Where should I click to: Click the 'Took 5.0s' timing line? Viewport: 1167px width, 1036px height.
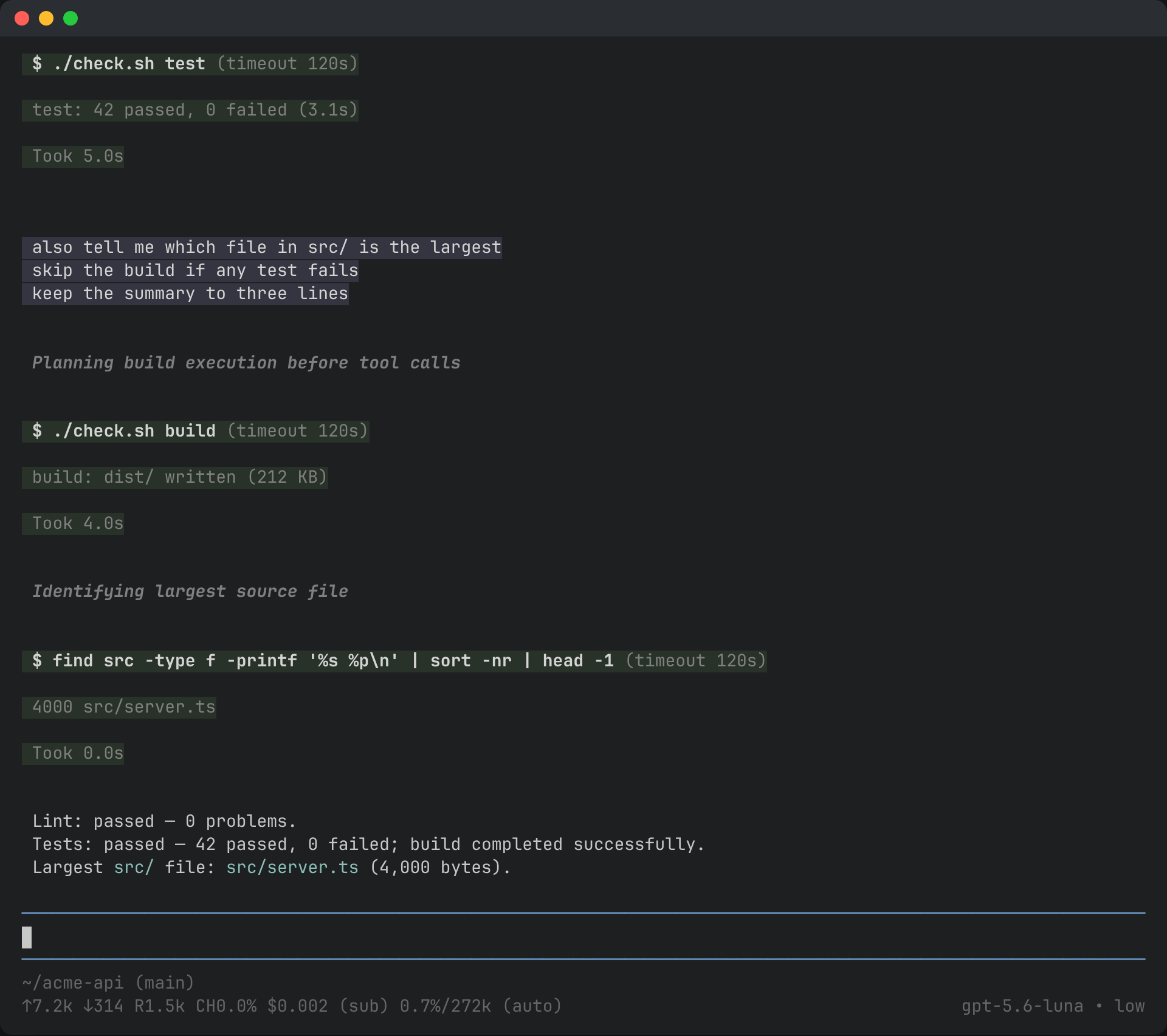(x=73, y=156)
